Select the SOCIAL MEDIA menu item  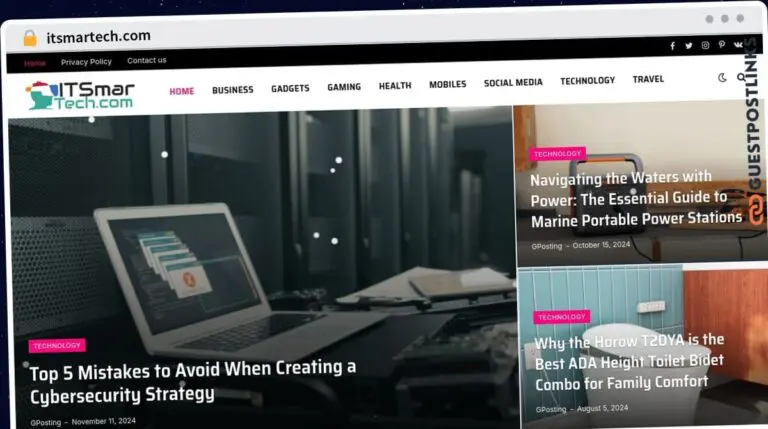[x=513, y=83]
